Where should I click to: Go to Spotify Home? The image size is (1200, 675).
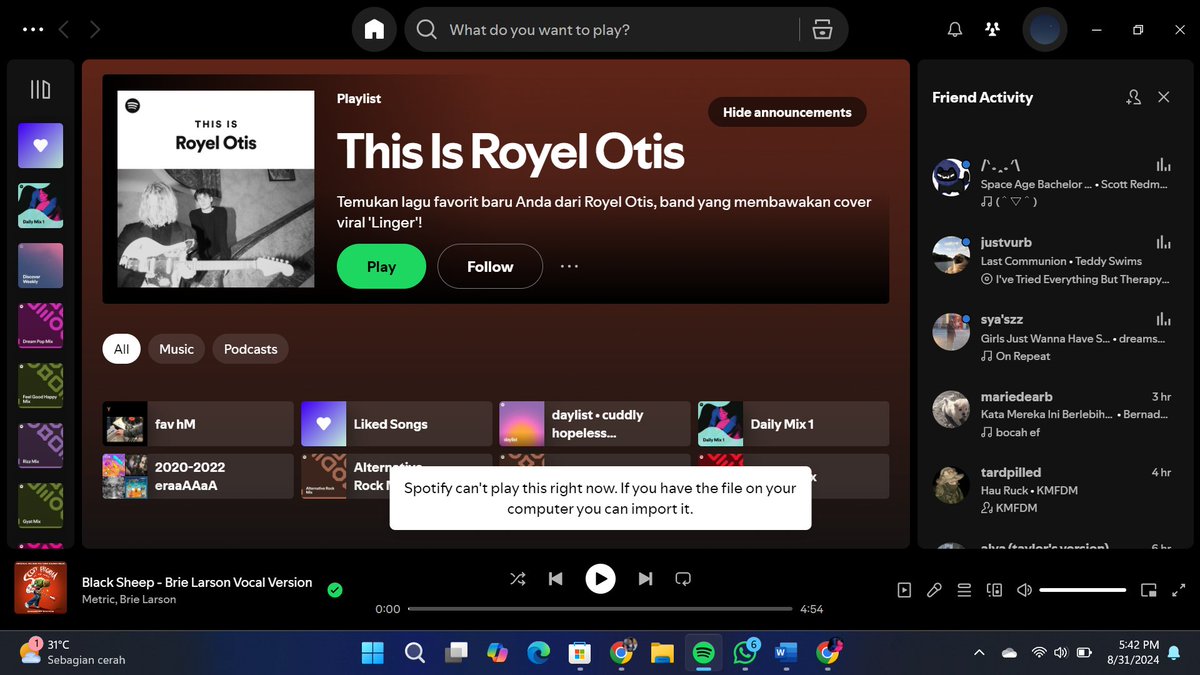coord(374,30)
